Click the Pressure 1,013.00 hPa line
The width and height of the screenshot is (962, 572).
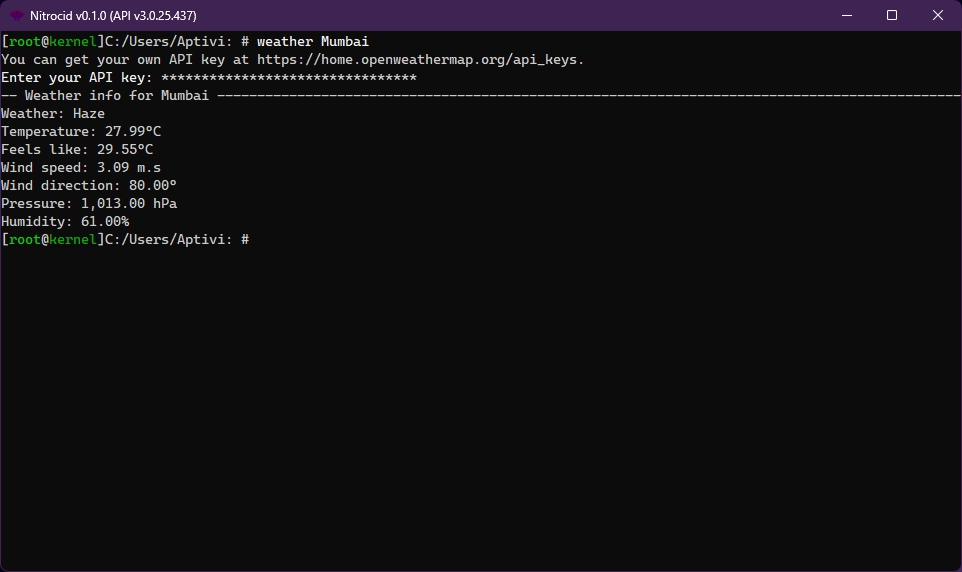[89, 204]
